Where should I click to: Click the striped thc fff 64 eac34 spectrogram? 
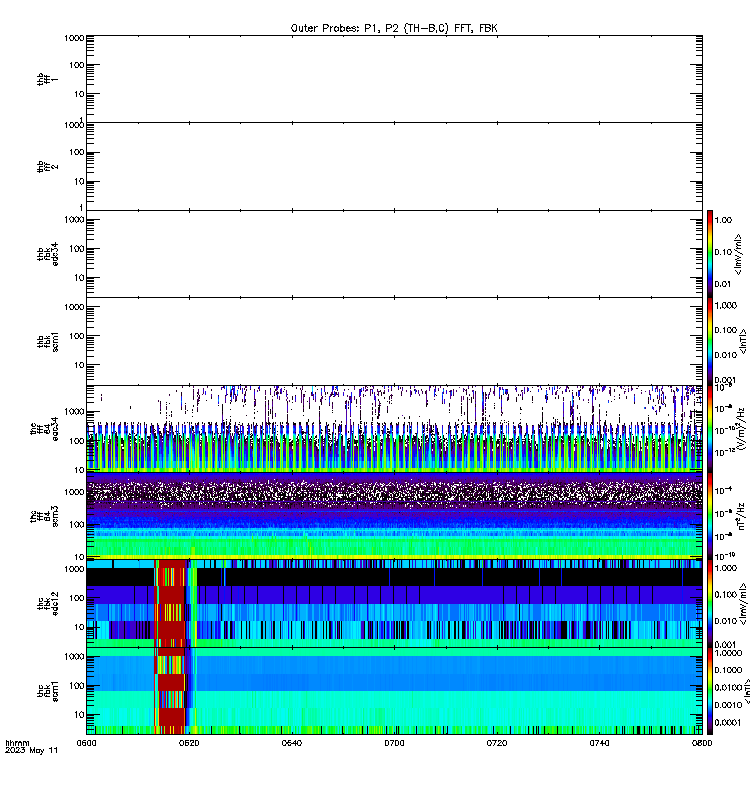394,429
